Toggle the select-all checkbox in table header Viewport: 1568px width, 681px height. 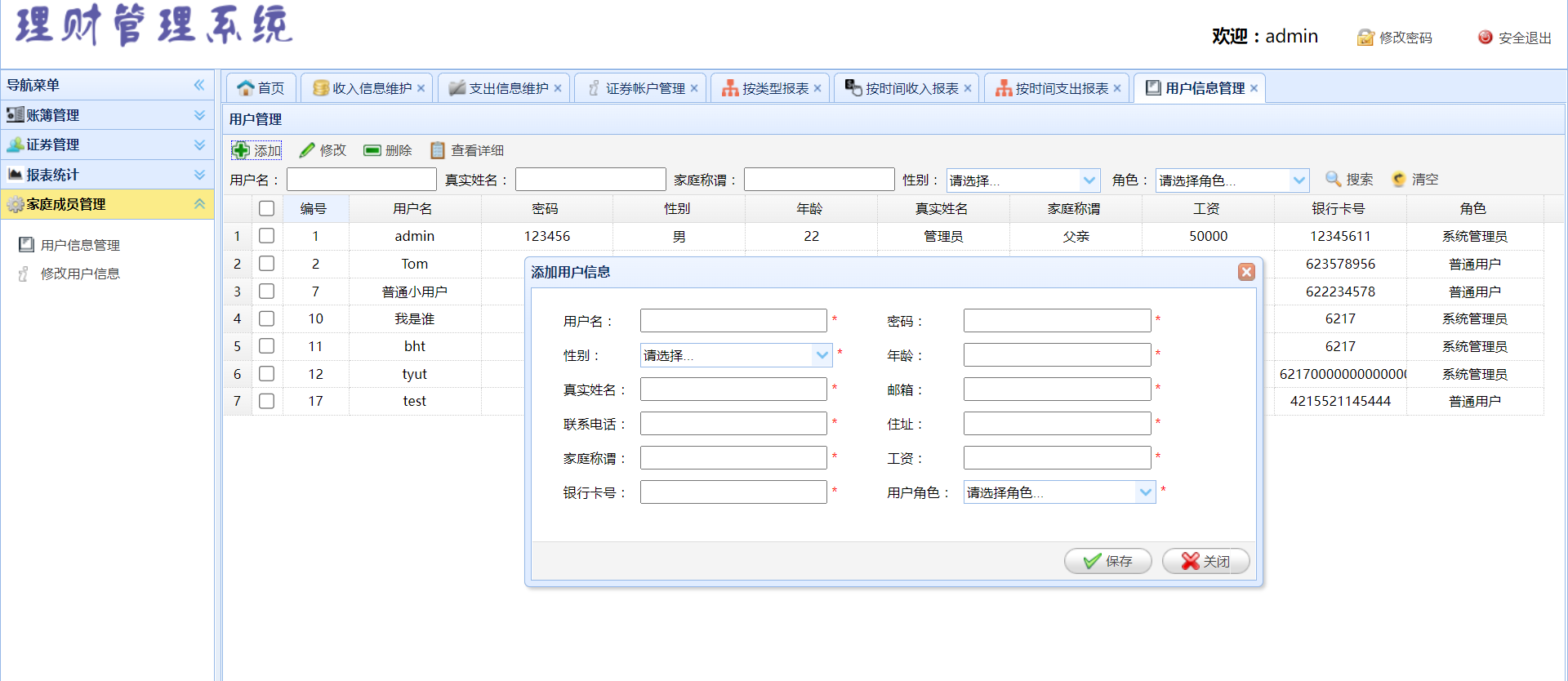tap(266, 208)
